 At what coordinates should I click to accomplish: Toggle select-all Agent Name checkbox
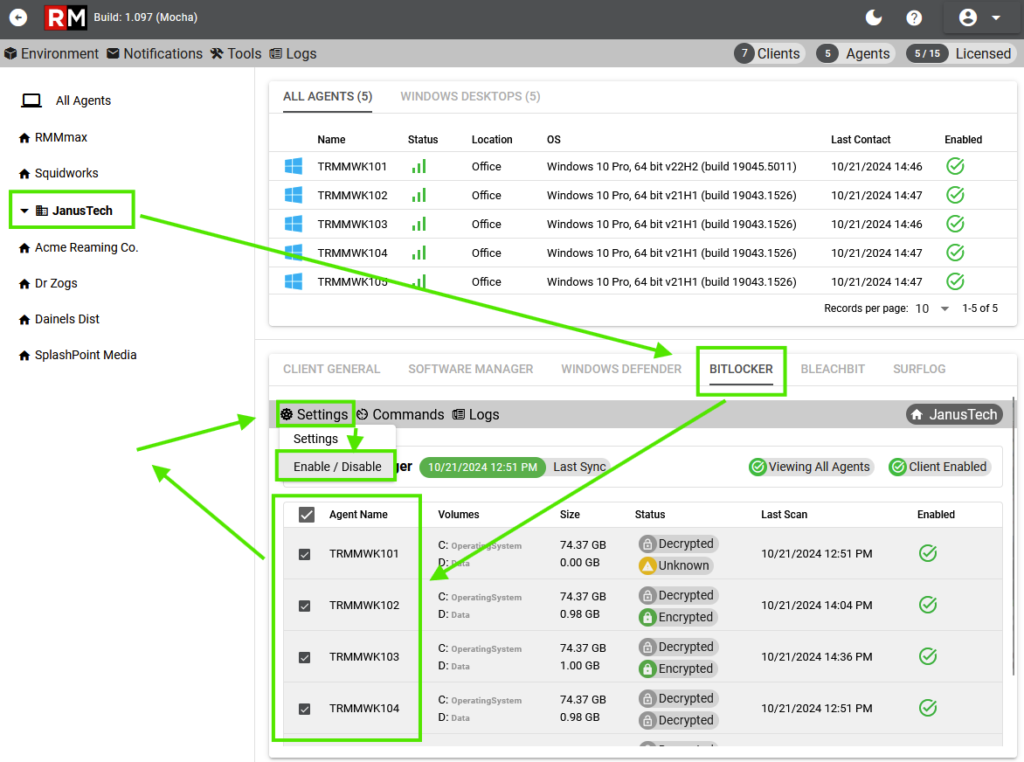306,515
